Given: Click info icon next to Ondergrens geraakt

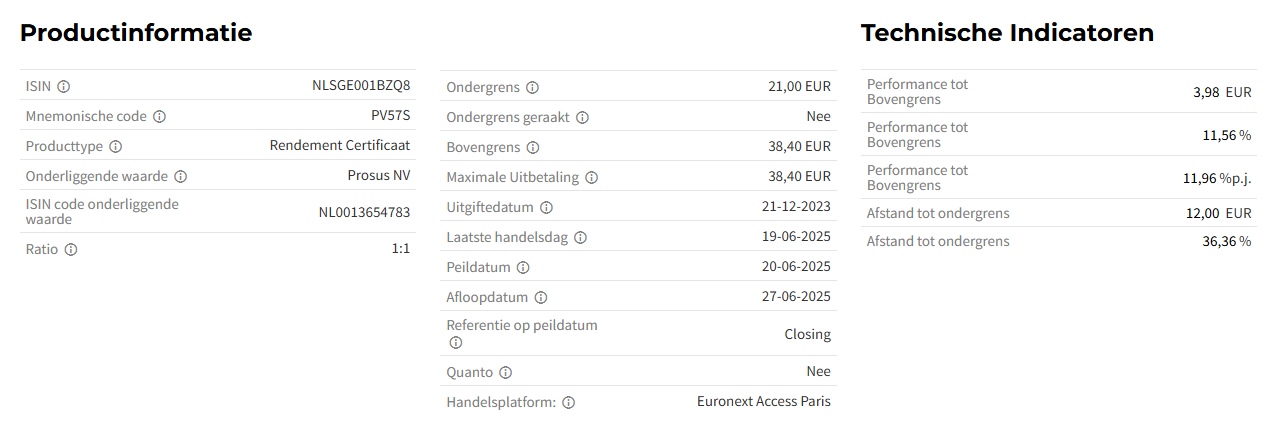Looking at the screenshot, I should coord(583,117).
